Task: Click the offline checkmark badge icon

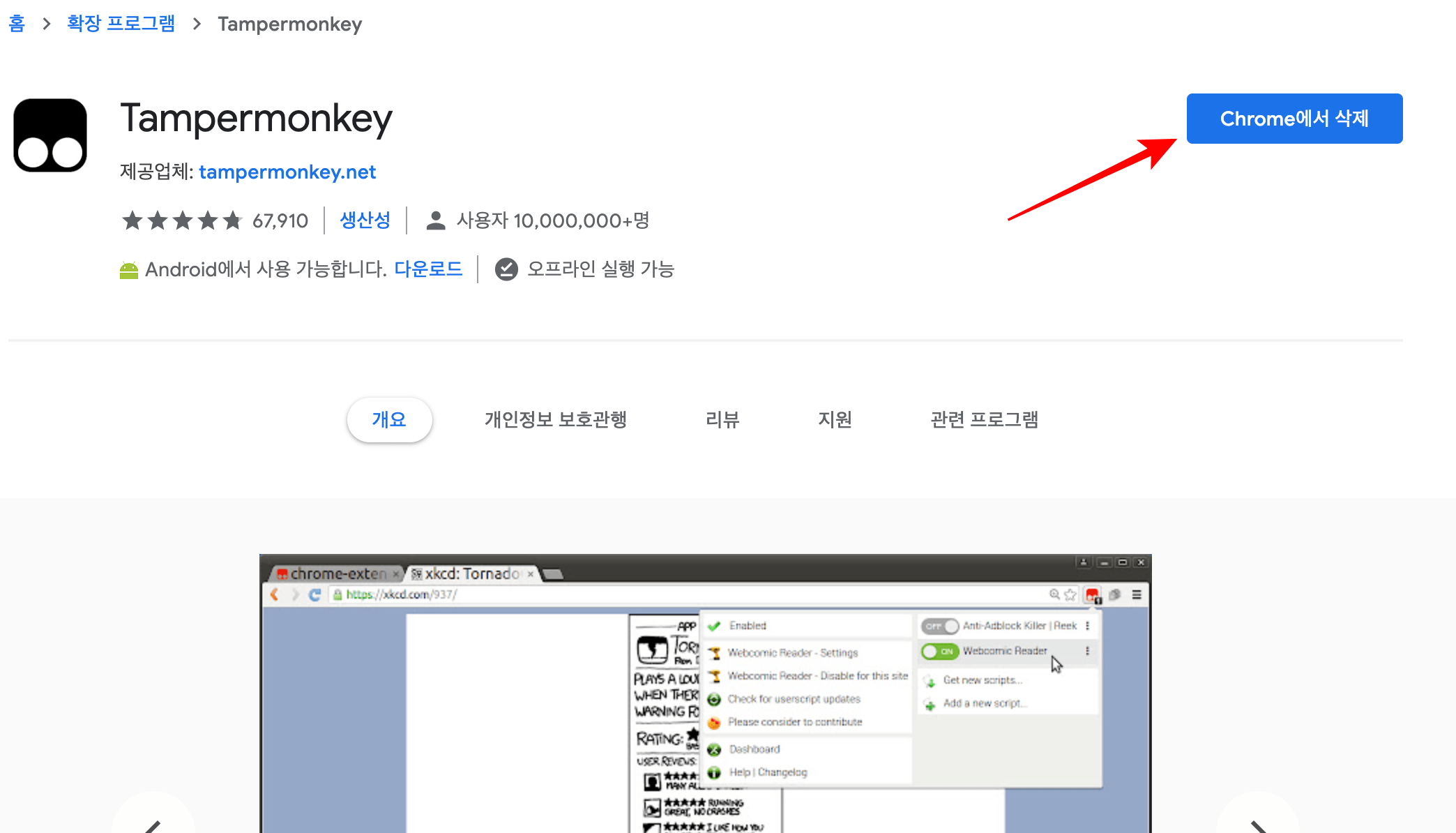Action: [x=506, y=269]
